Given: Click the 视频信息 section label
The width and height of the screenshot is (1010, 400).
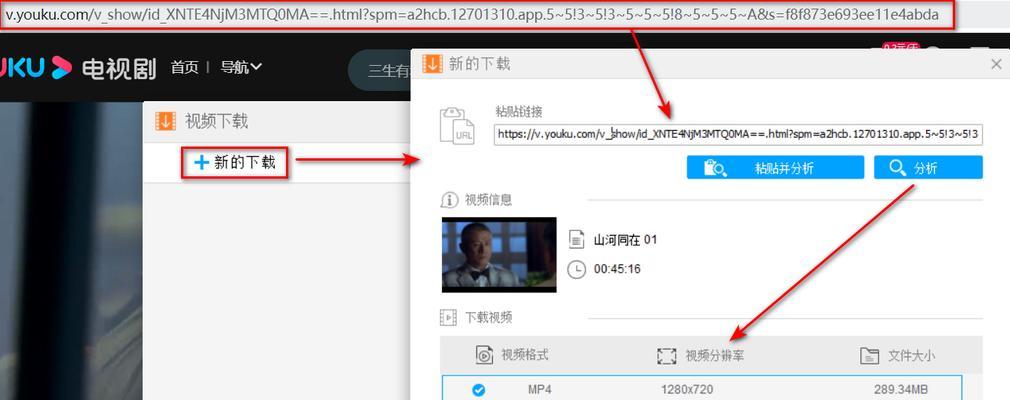Looking at the screenshot, I should (x=488, y=200).
